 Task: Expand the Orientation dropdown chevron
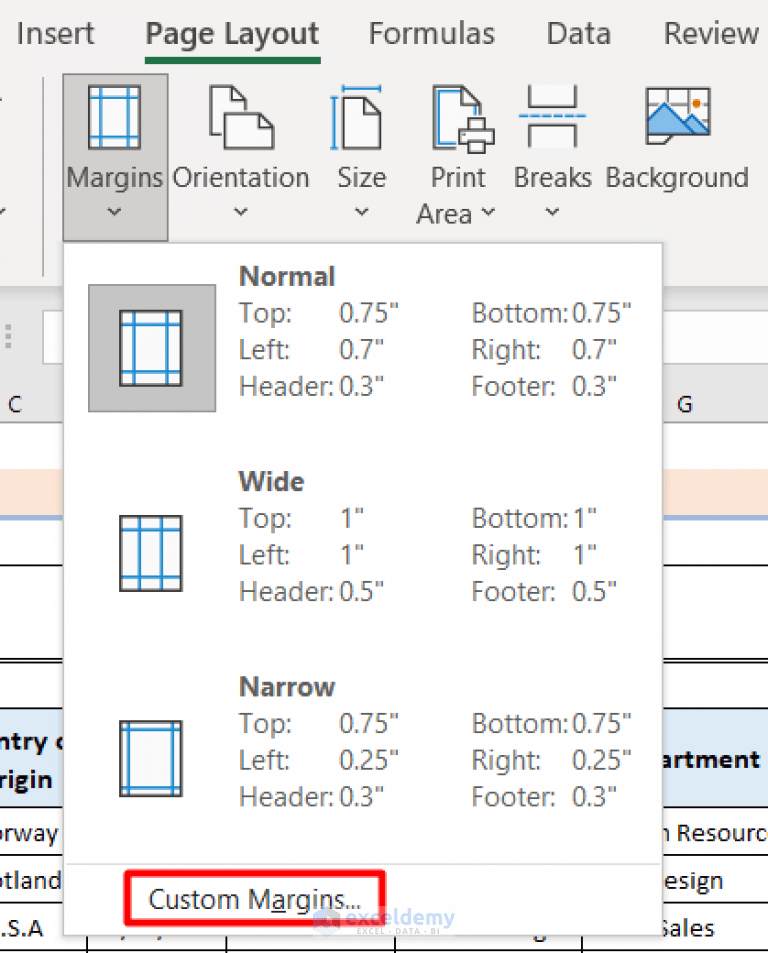click(240, 212)
